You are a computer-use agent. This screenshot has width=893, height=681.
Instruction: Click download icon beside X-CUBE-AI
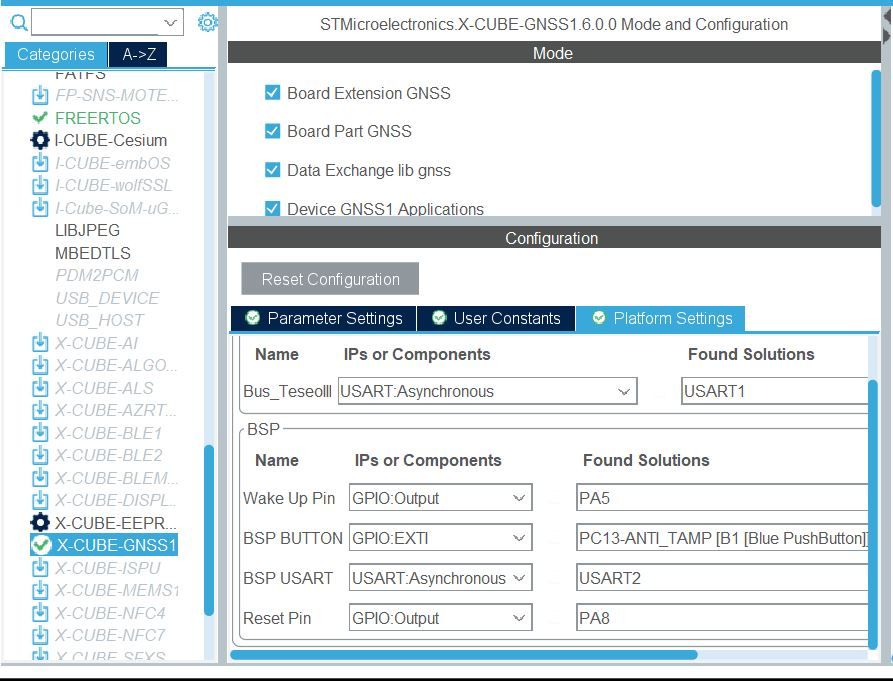coord(40,343)
